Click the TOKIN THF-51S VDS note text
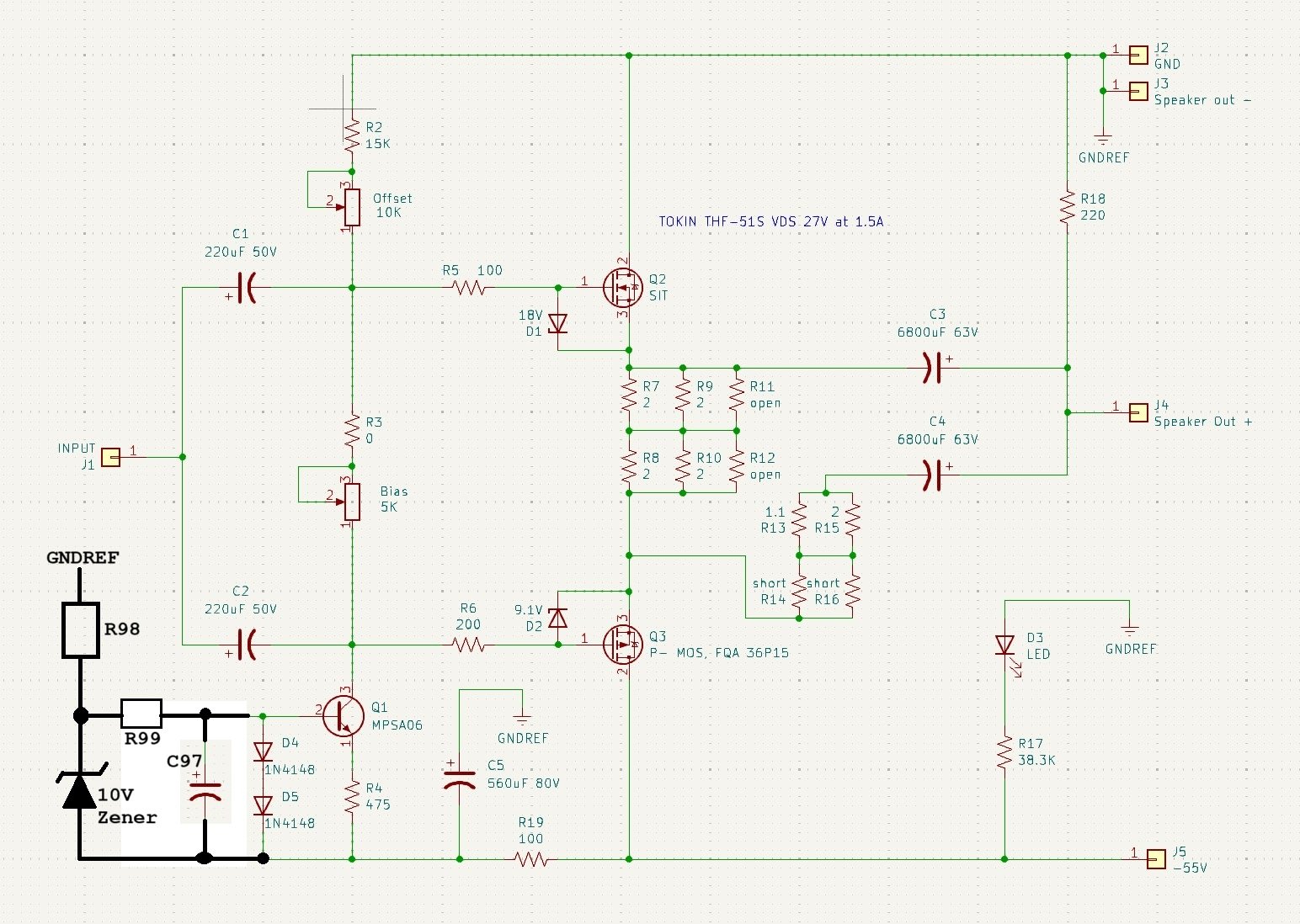The width and height of the screenshot is (1300, 924). (770, 221)
